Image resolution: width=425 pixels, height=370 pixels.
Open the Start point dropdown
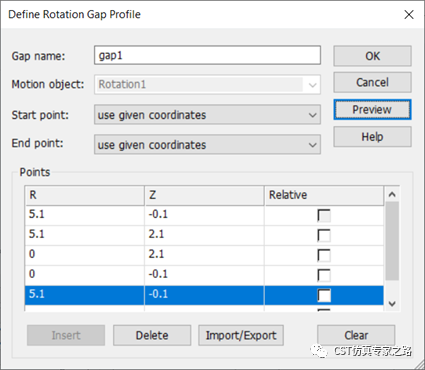coord(207,115)
